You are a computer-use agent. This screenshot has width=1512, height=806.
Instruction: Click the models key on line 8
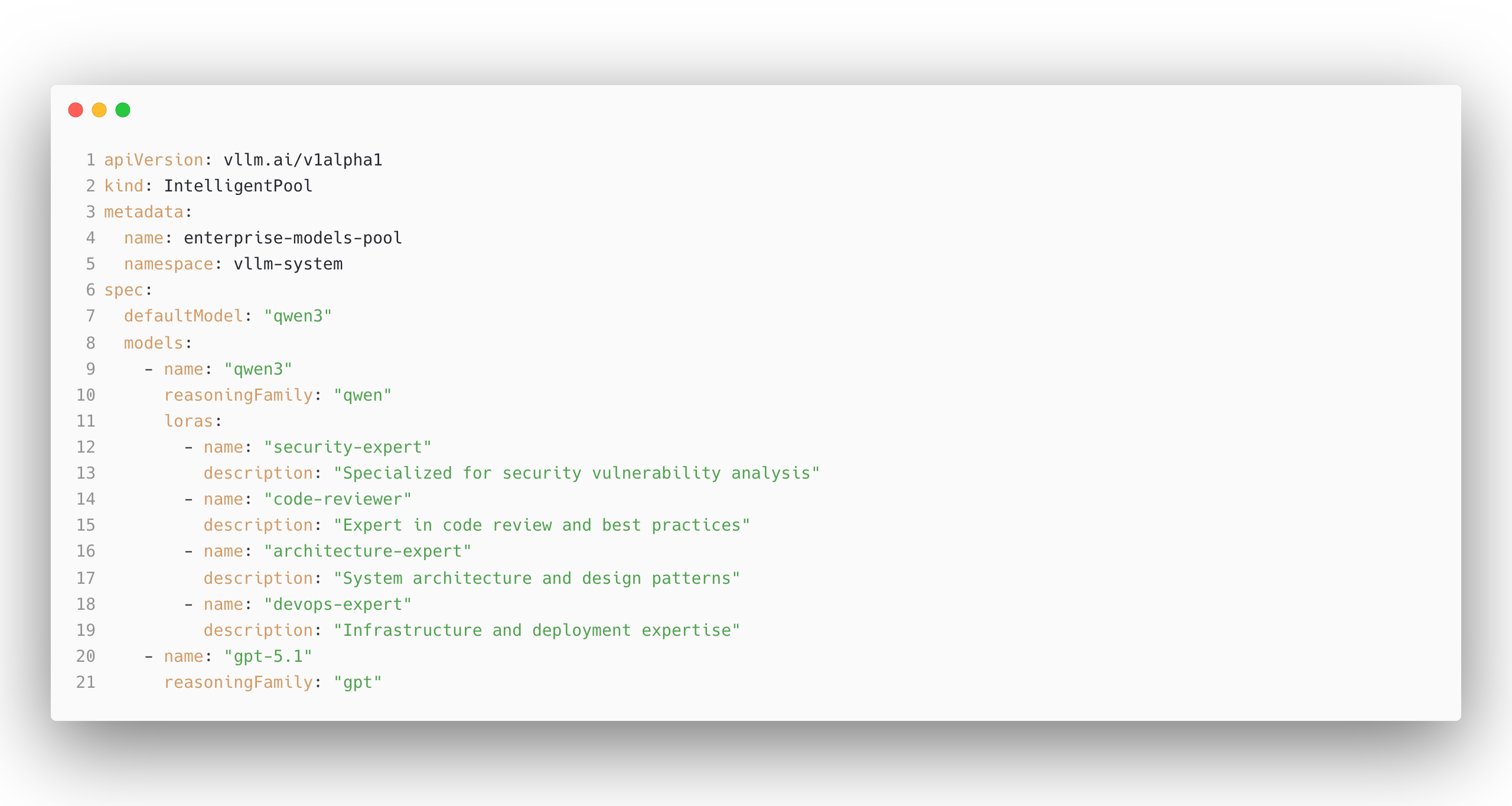point(154,343)
